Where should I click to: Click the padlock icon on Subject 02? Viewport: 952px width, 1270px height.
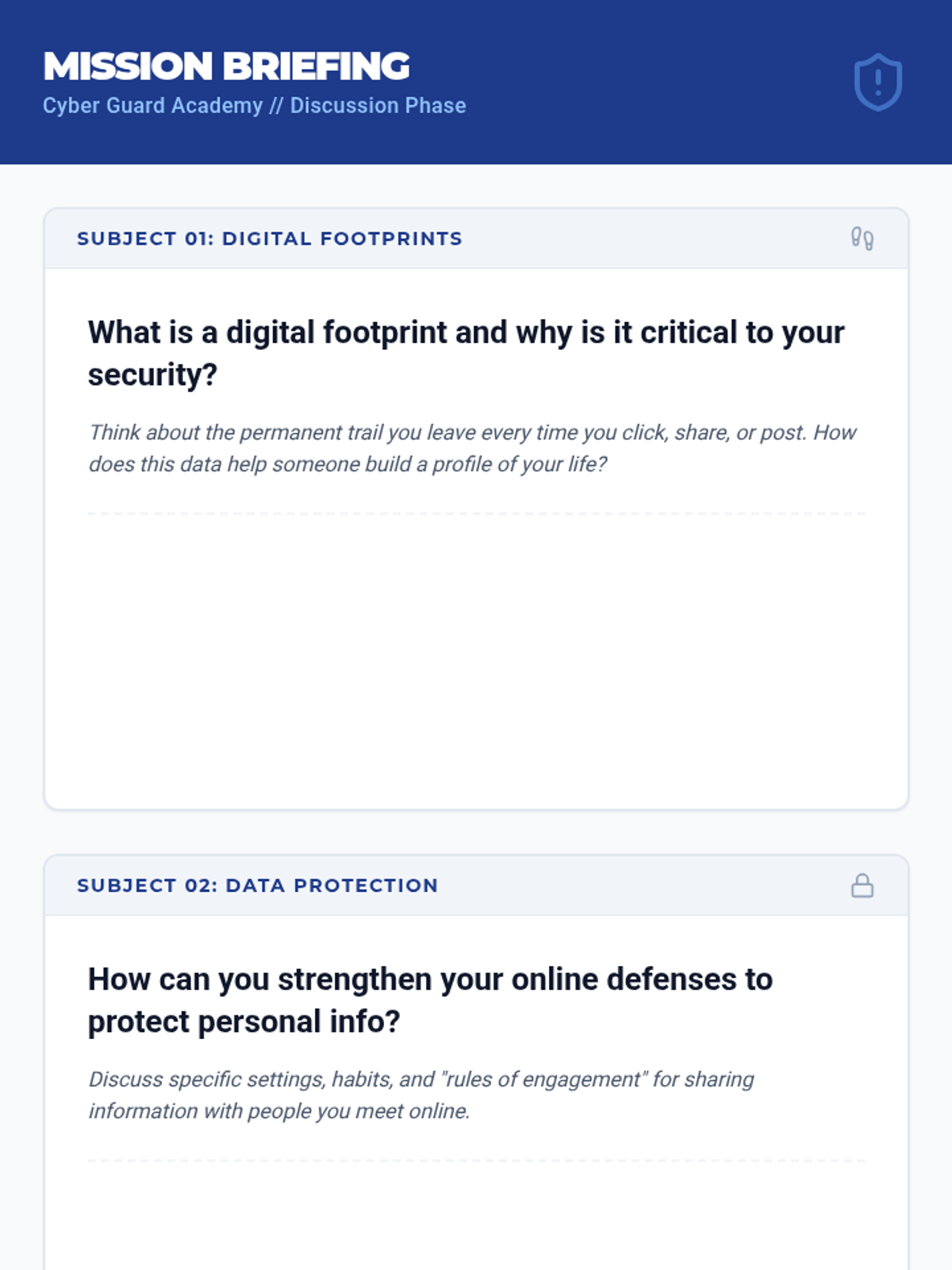862,885
